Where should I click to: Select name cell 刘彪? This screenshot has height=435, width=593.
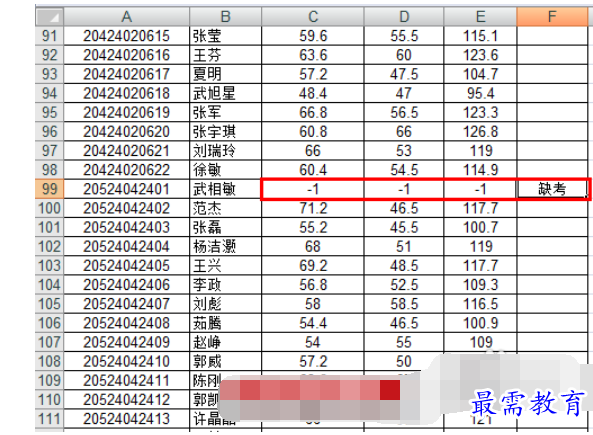click(x=225, y=304)
